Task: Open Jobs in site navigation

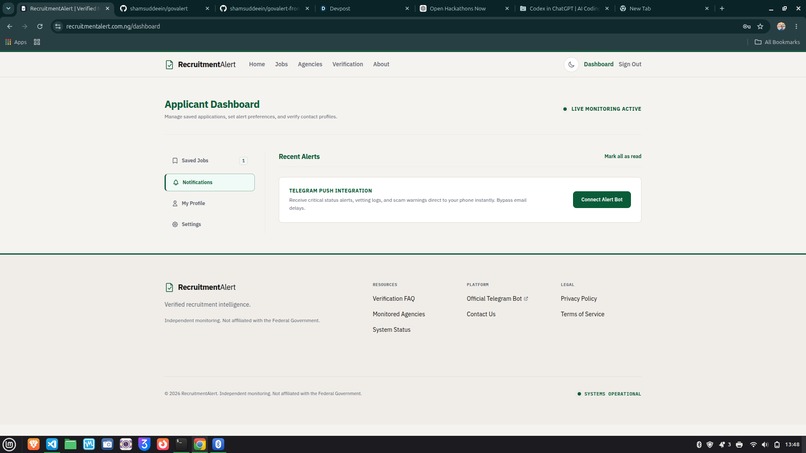Action: pos(281,64)
